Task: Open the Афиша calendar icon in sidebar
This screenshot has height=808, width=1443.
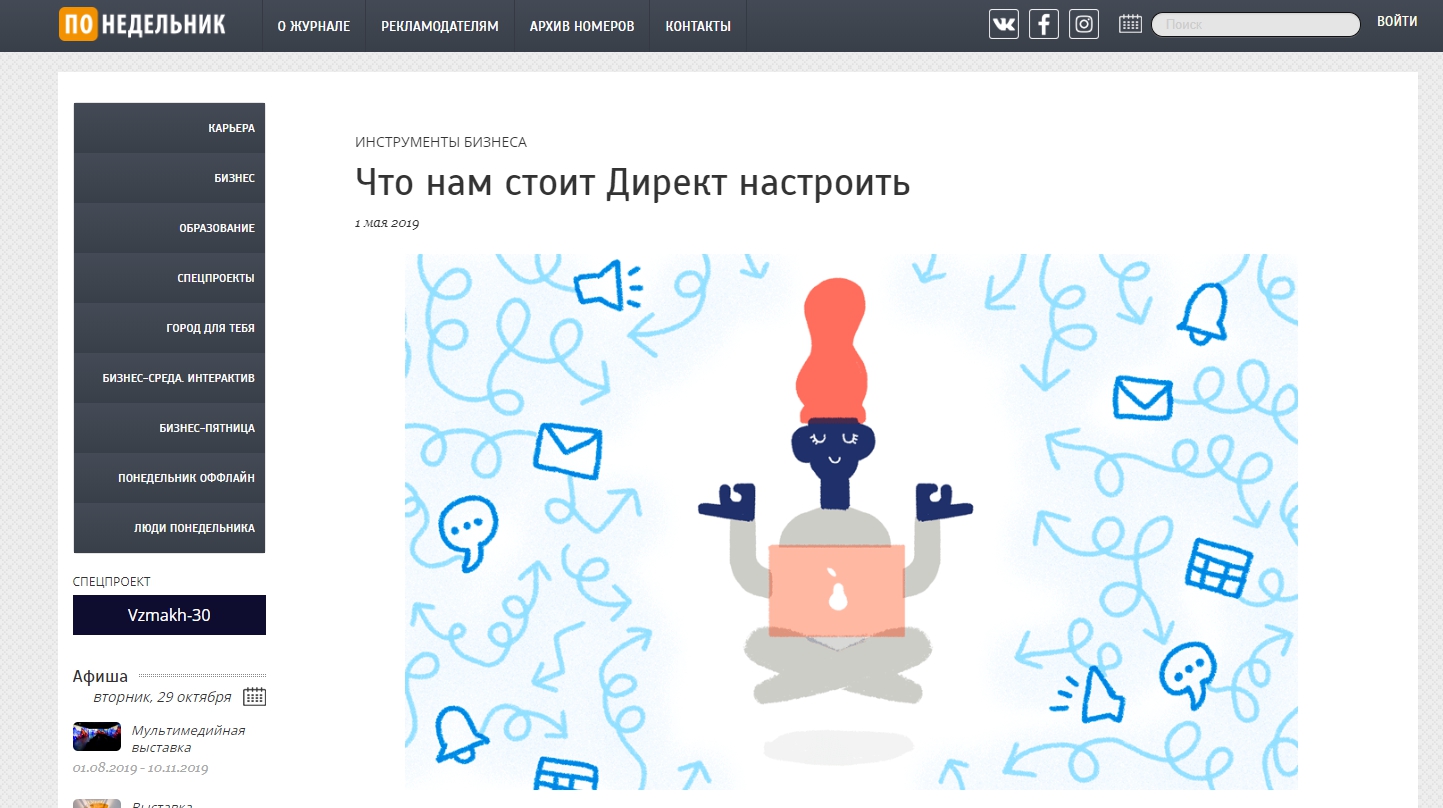Action: click(x=254, y=697)
